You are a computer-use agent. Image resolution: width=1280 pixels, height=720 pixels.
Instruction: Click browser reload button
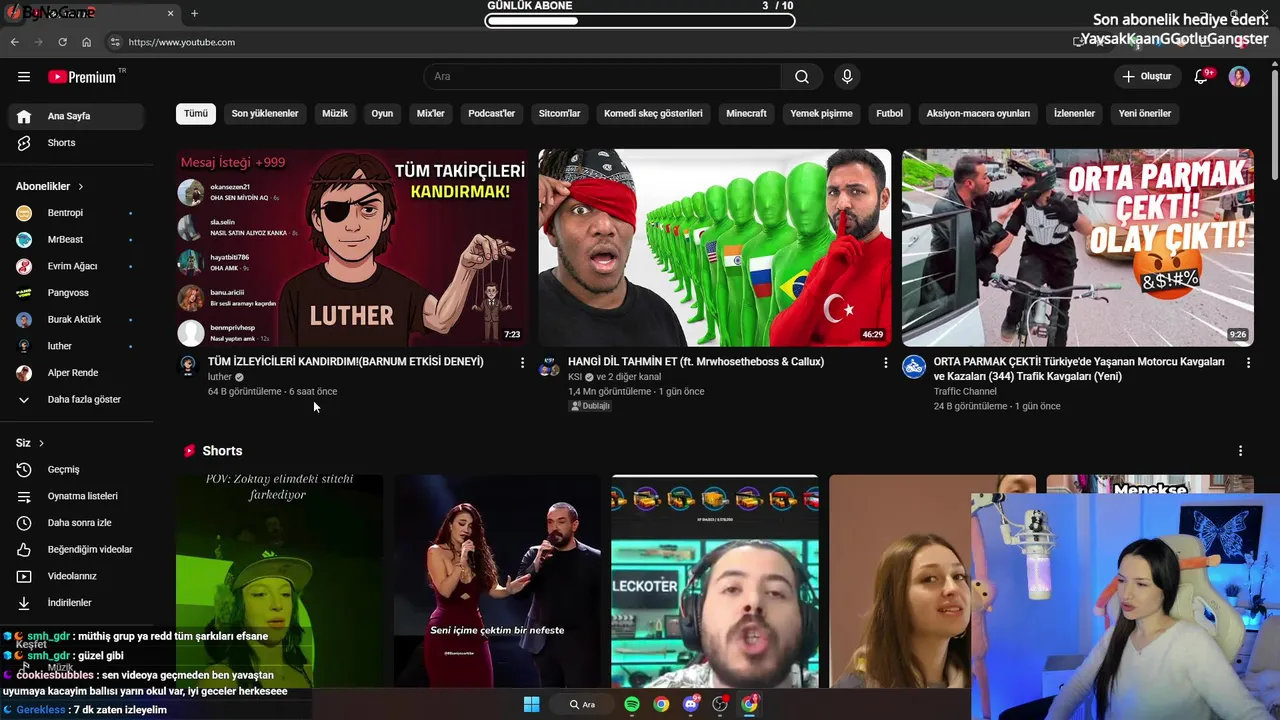[62, 42]
